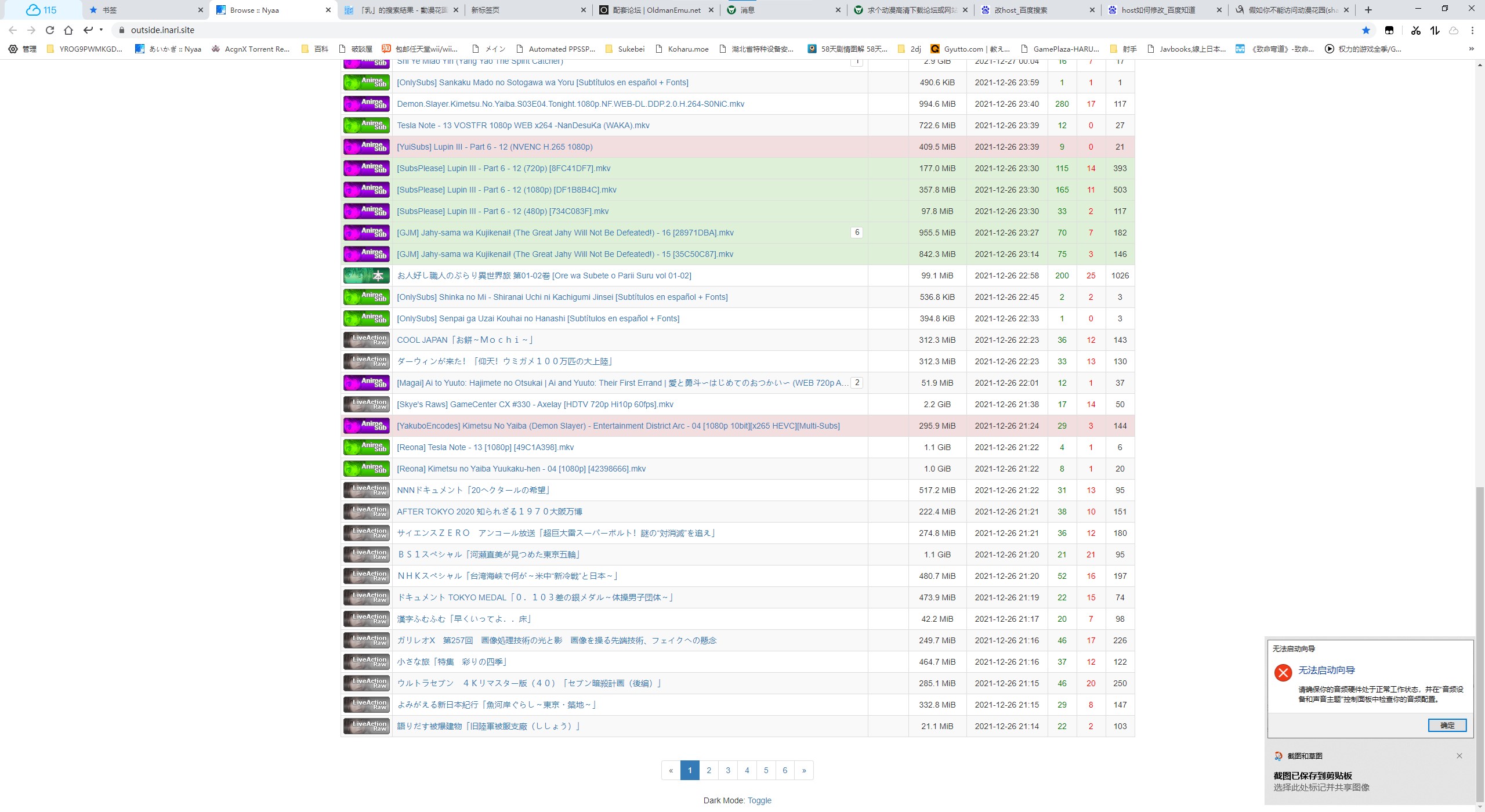The width and height of the screenshot is (1485, 812).
Task: Open the AFTER TOKYO 2020 torrent link
Action: click(490, 512)
